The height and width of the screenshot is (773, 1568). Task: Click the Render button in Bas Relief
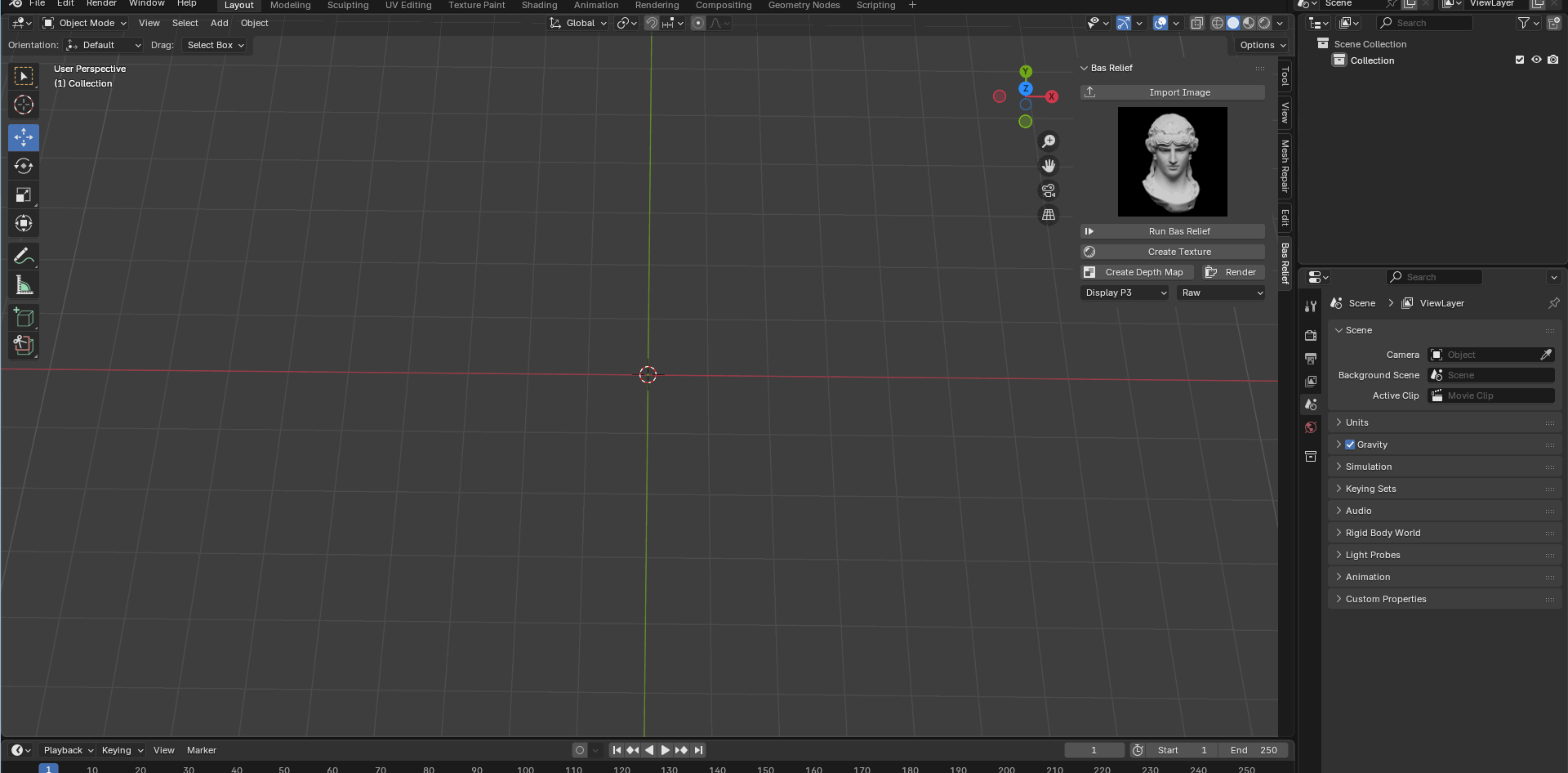point(1232,272)
